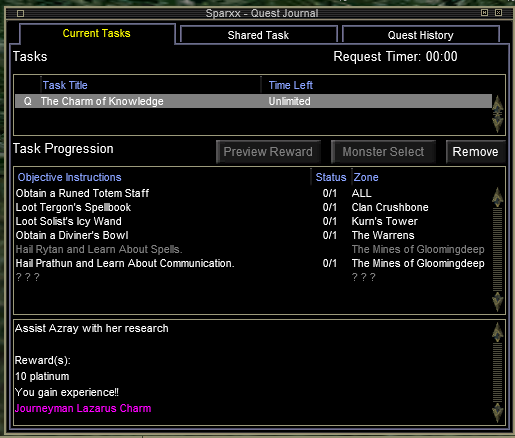This screenshot has width=515, height=438.
Task: Click description pane scroll down arrow
Action: tap(498, 413)
